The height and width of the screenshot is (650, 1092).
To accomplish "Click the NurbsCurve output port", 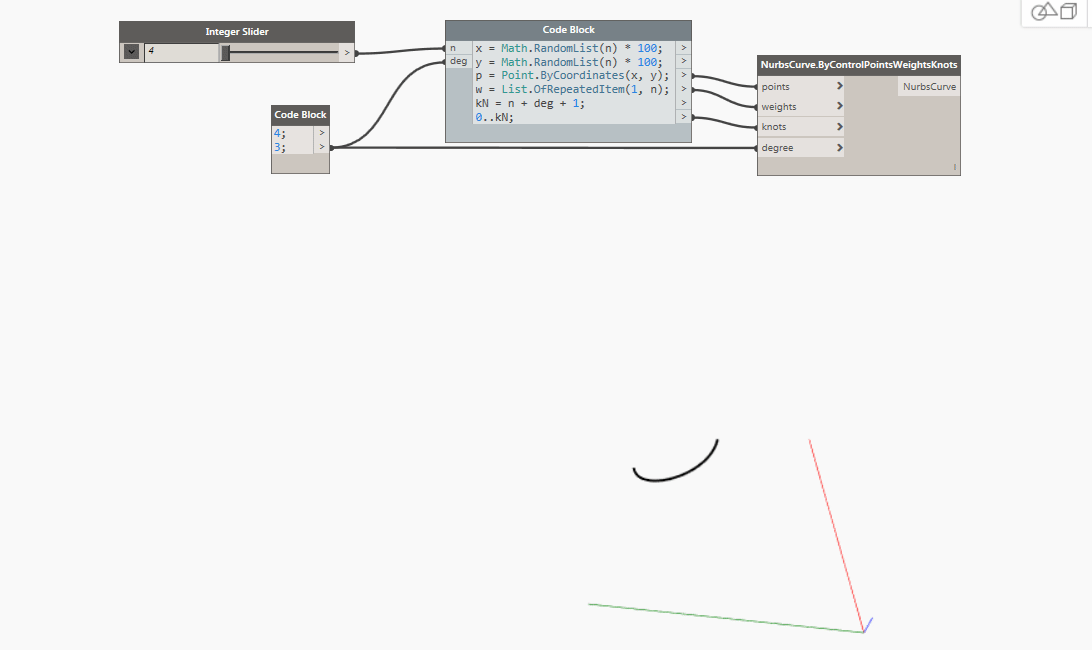I will (929, 86).
